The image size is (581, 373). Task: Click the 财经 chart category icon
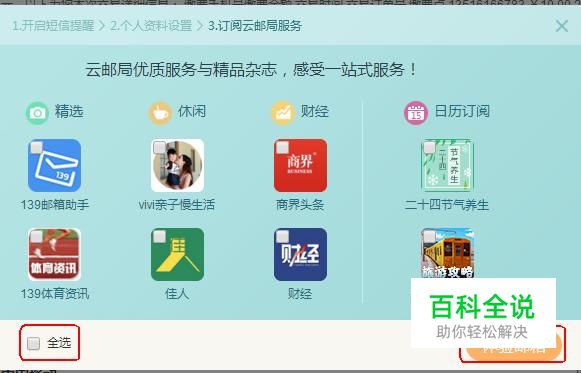283,113
